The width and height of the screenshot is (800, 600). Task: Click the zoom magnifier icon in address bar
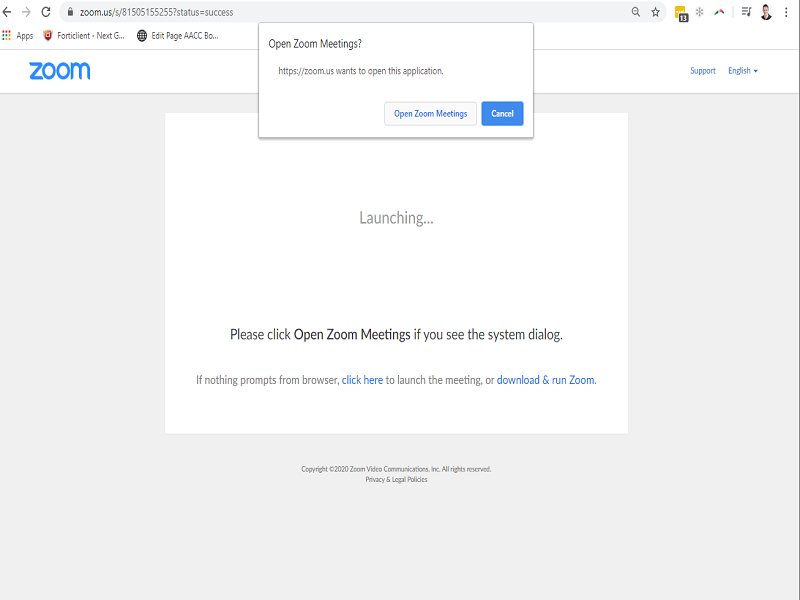pos(636,12)
